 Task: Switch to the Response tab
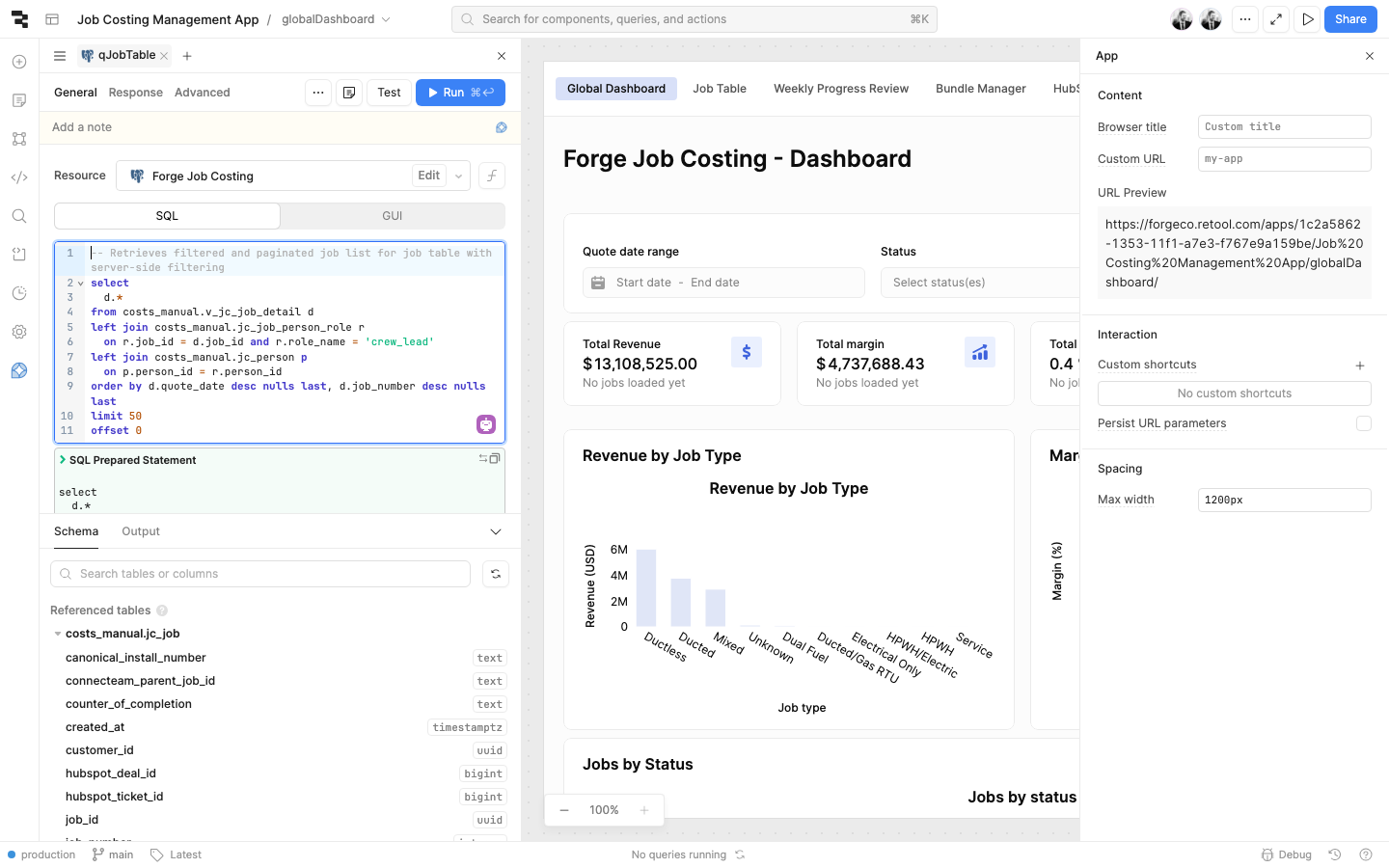[135, 93]
